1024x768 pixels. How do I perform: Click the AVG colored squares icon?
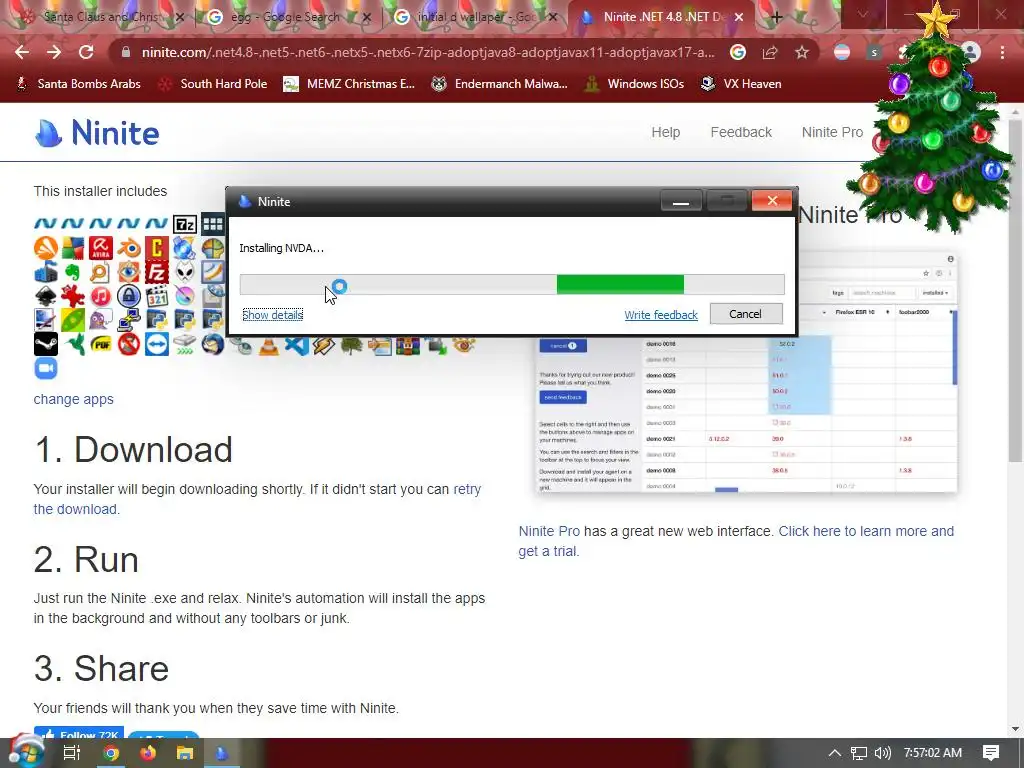click(73, 248)
